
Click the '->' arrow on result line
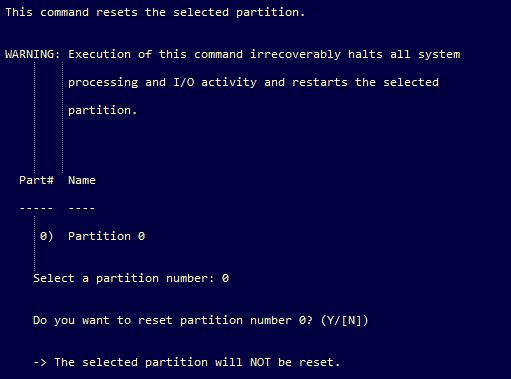(40, 362)
